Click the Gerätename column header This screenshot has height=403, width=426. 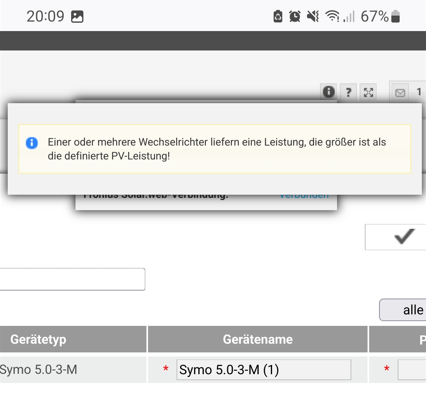258,339
